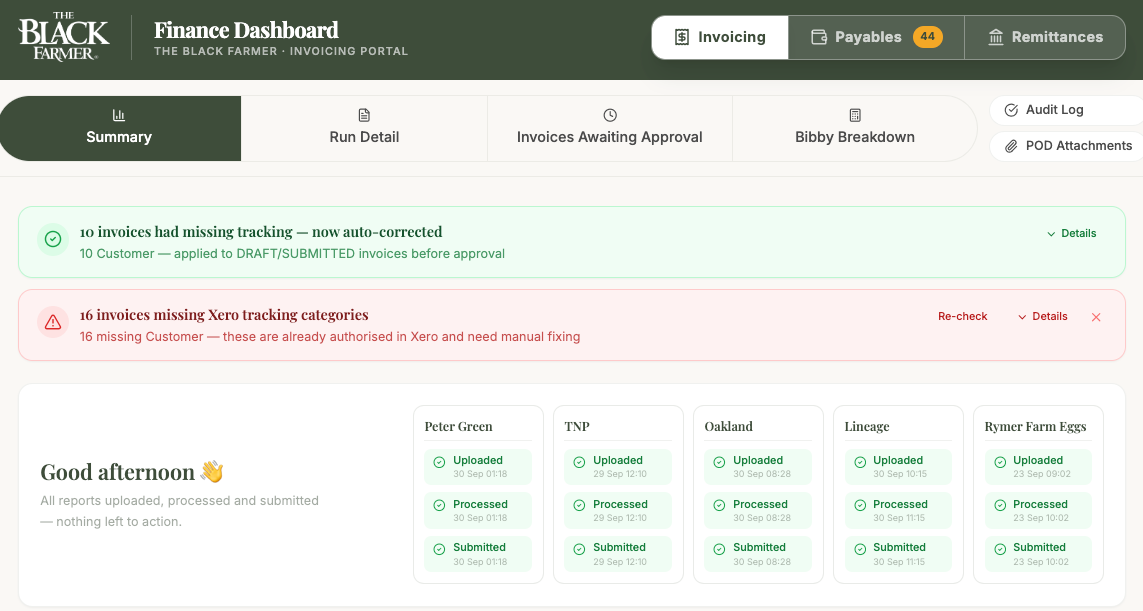Open the Run Detail tab
Viewport: 1143px width, 611px height.
364,128
